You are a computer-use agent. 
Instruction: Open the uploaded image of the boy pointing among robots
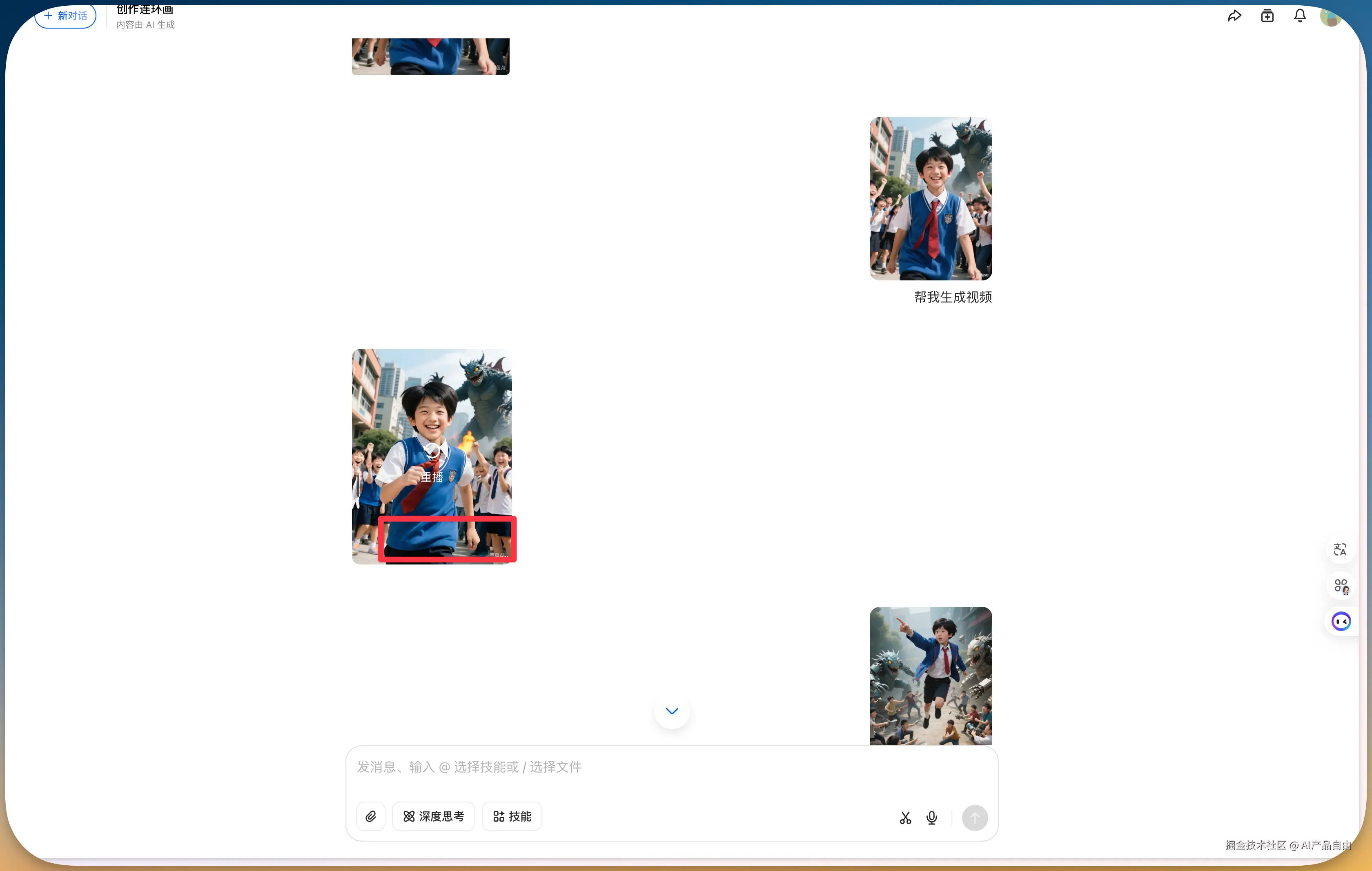931,675
